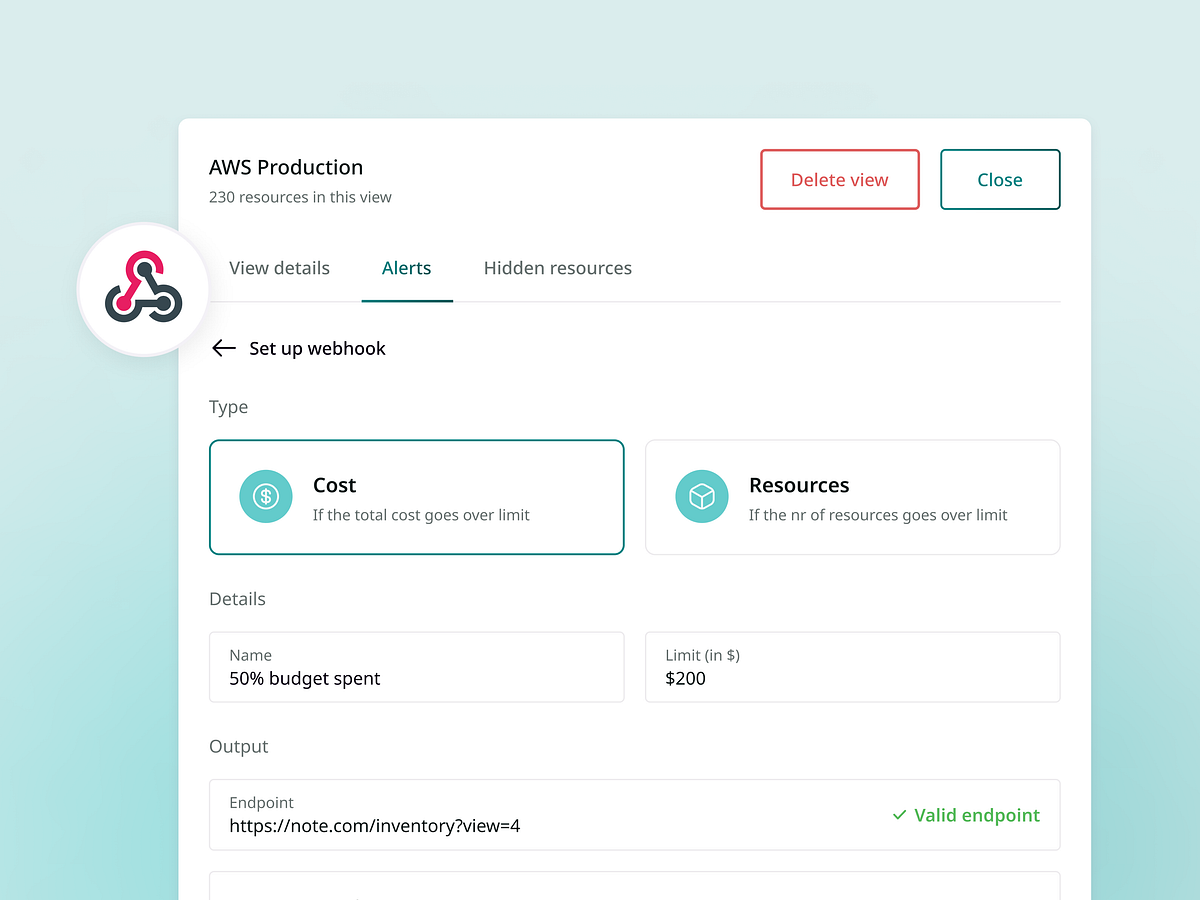Choose Cost as the webhook trigger type
Viewport: 1200px width, 900px height.
[416, 497]
